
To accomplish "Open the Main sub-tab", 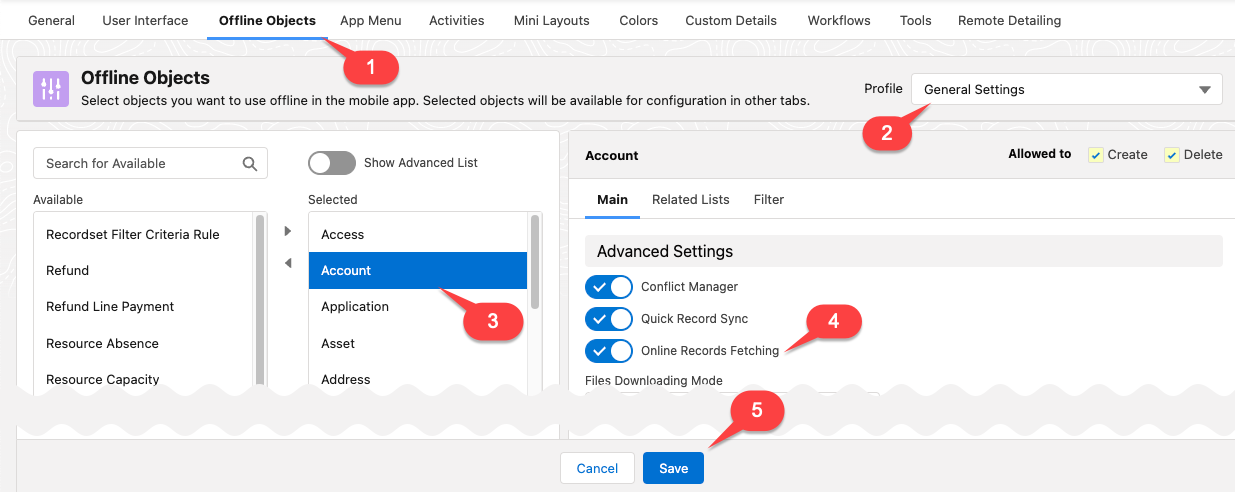I will (x=612, y=199).
